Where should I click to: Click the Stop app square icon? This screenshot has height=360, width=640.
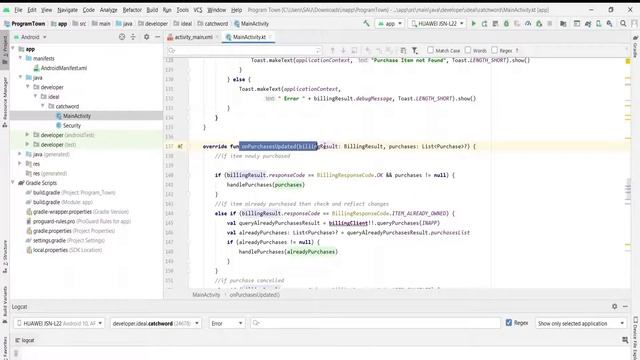click(x=550, y=24)
